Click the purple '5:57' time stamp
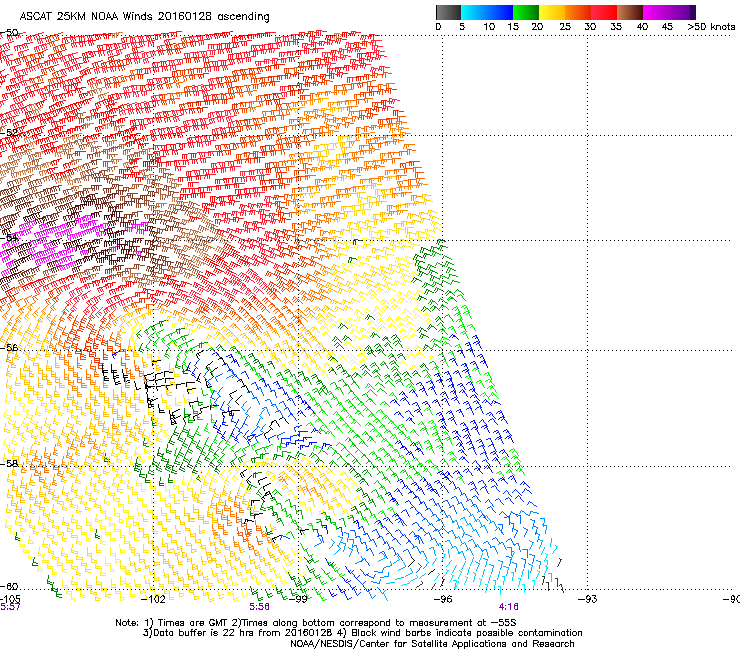This screenshot has width=740, height=650. pyautogui.click(x=10, y=607)
